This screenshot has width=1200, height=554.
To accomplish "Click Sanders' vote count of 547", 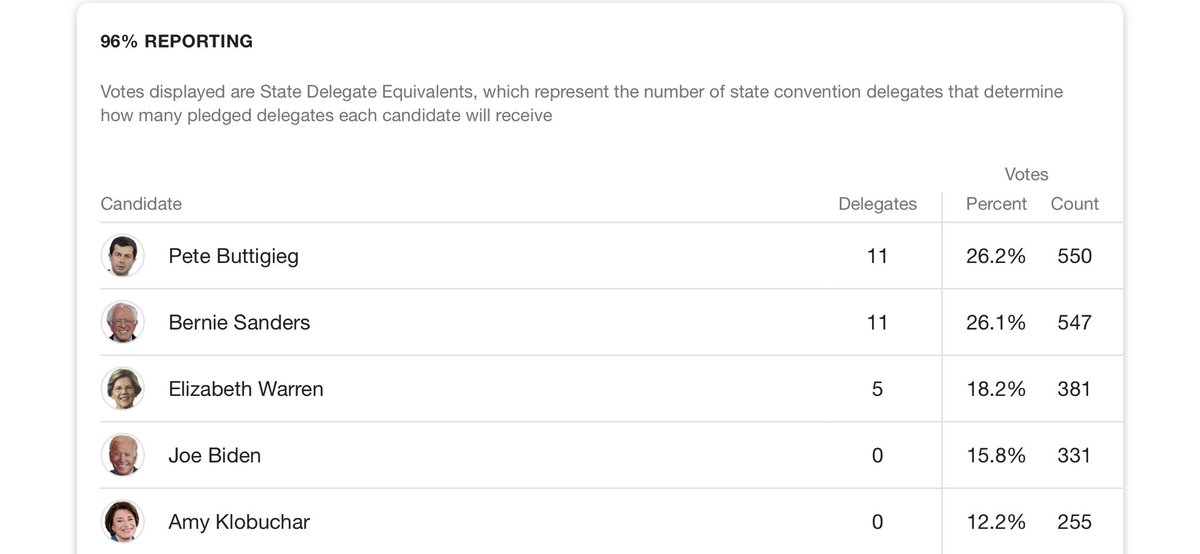I will click(x=1075, y=322).
